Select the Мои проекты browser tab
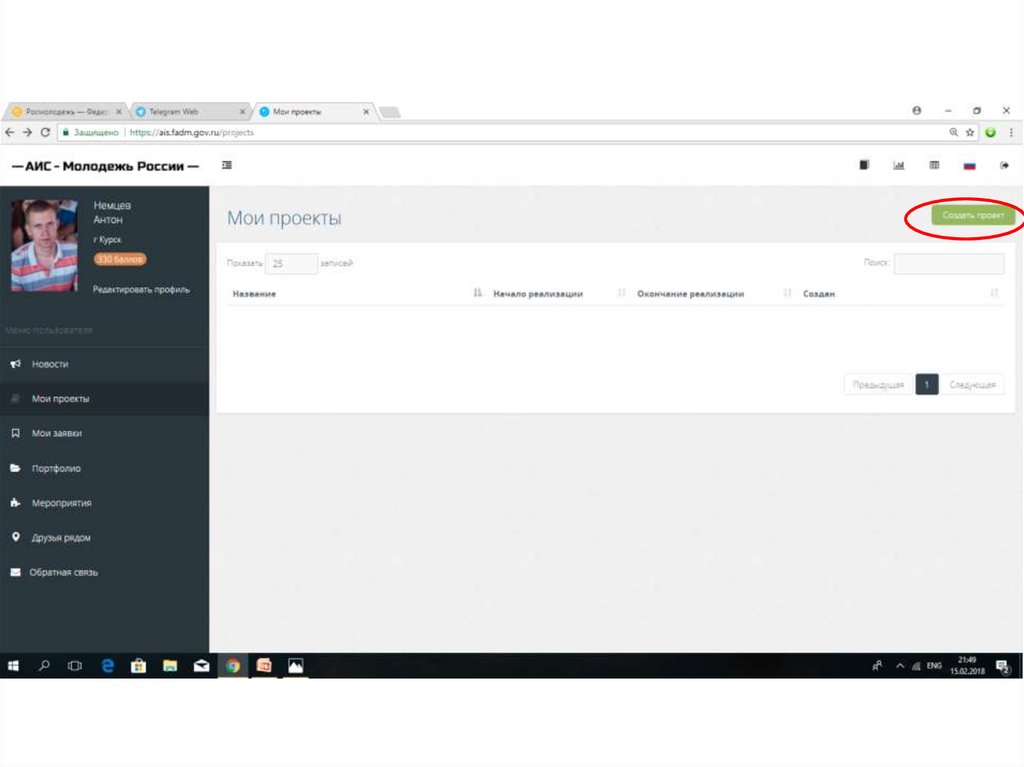This screenshot has height=767, width=1024. click(x=312, y=112)
